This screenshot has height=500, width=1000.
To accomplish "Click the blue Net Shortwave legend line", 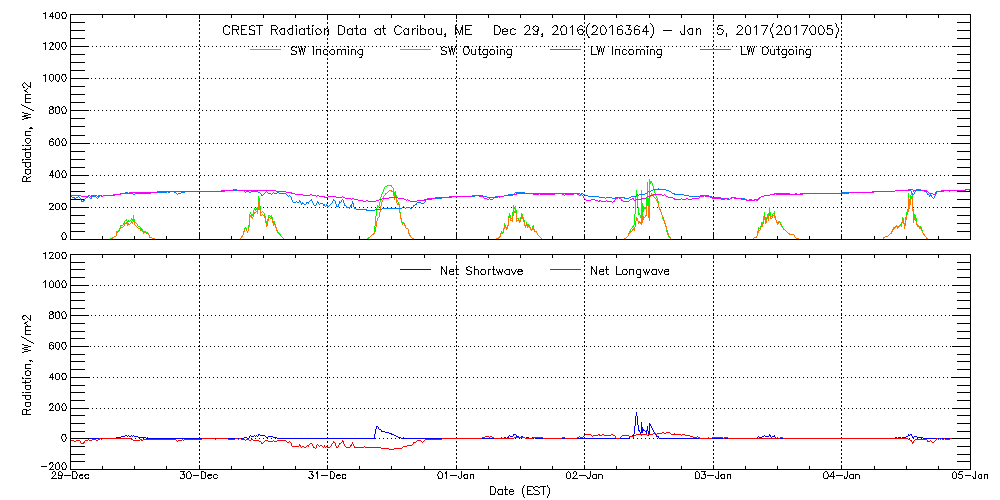I will click(416, 270).
